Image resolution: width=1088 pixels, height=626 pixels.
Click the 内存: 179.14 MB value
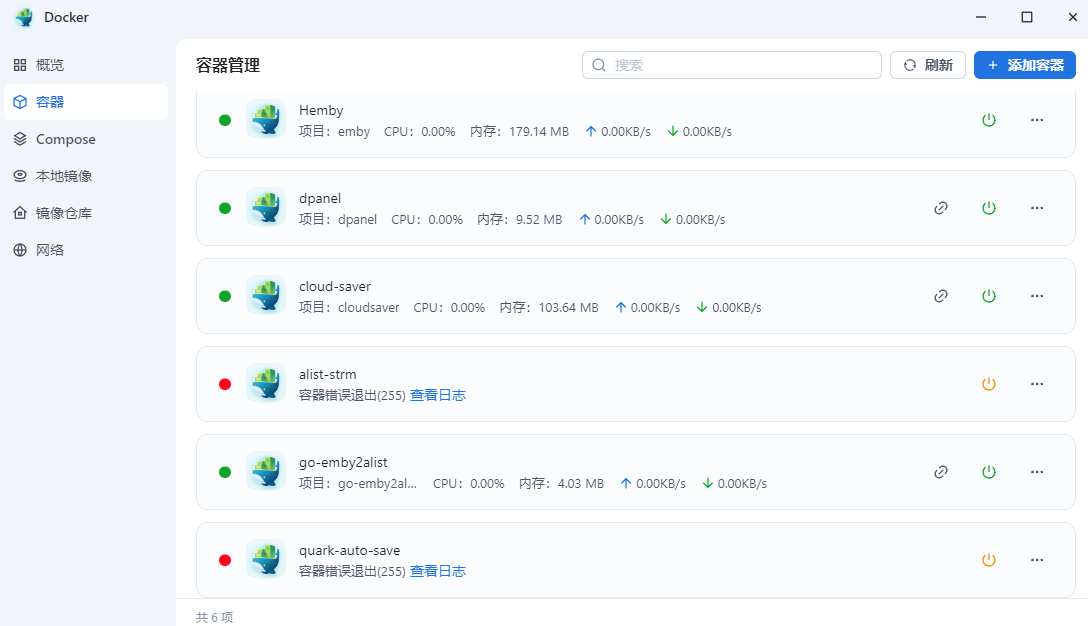pos(519,132)
